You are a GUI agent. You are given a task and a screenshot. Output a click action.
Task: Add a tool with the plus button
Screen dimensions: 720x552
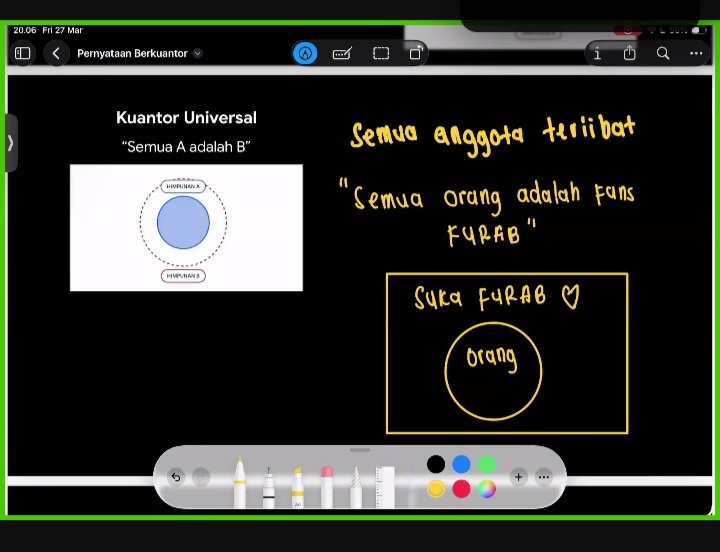518,477
